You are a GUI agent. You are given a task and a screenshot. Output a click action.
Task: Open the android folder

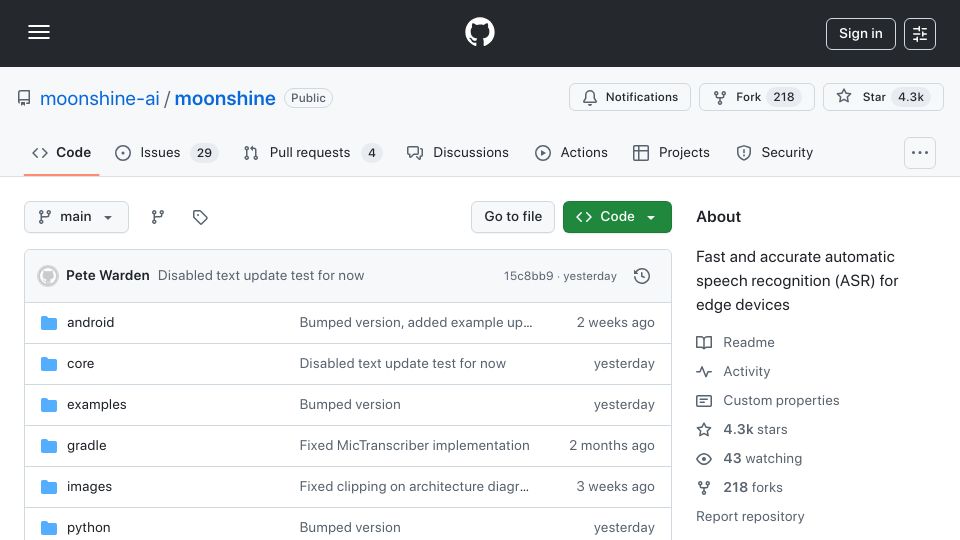coord(91,323)
